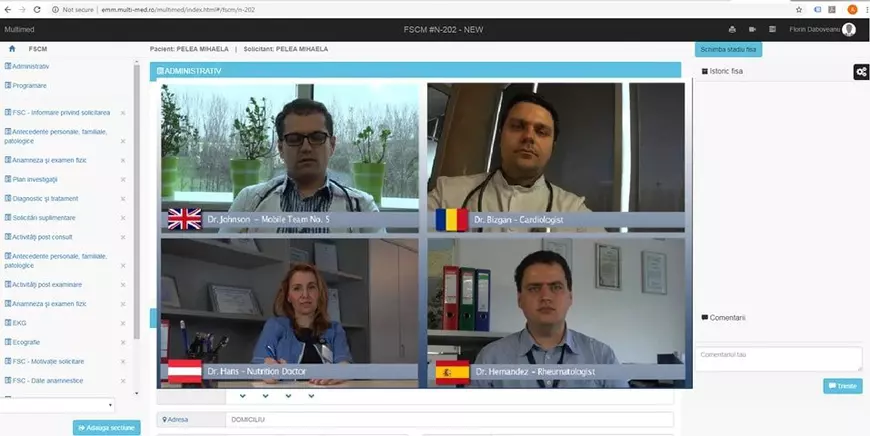Click the sidebar section list scrollbar
Screen dimensions: 870x436
pyautogui.click(x=136, y=200)
